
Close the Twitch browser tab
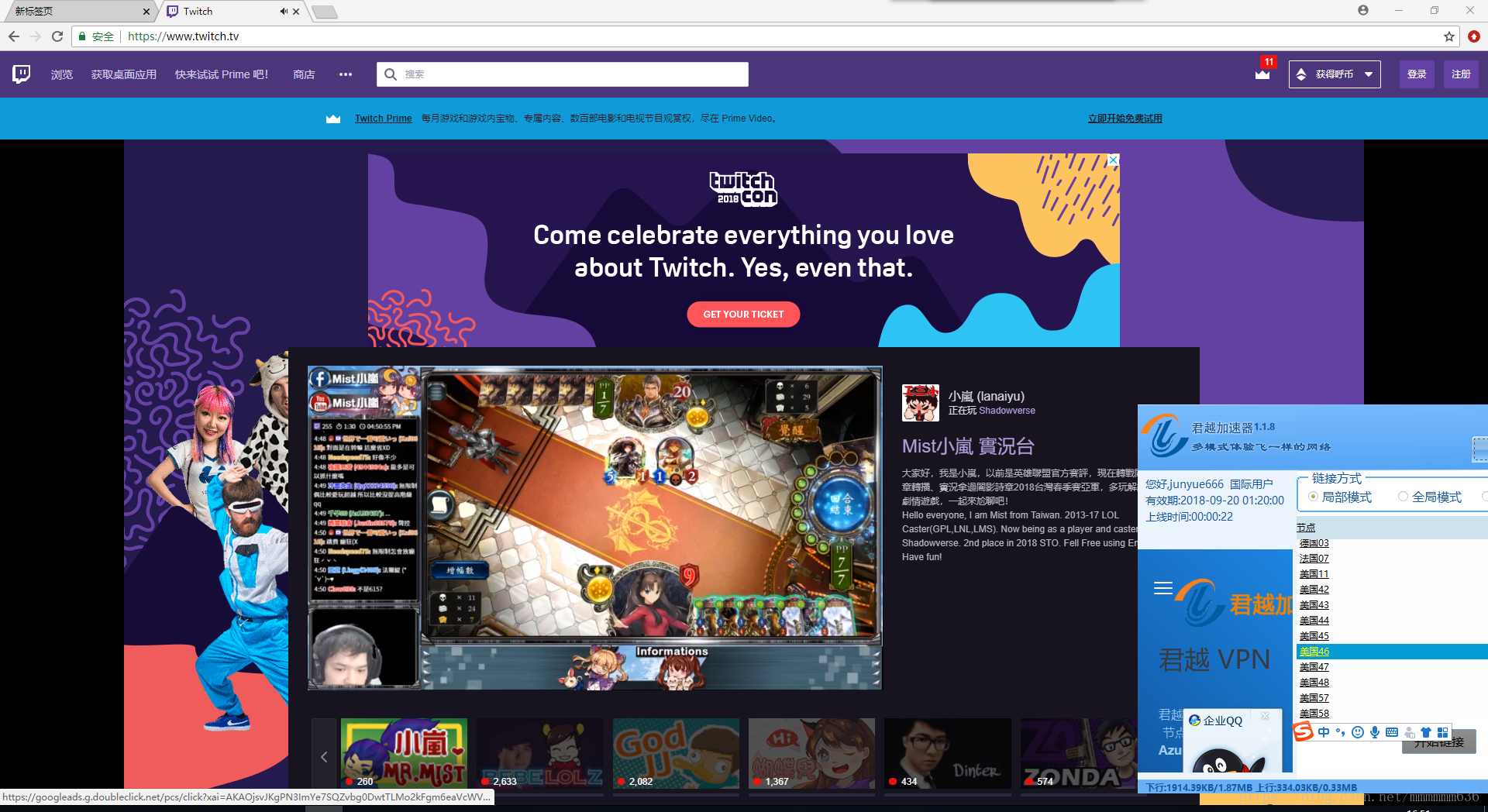[x=296, y=12]
